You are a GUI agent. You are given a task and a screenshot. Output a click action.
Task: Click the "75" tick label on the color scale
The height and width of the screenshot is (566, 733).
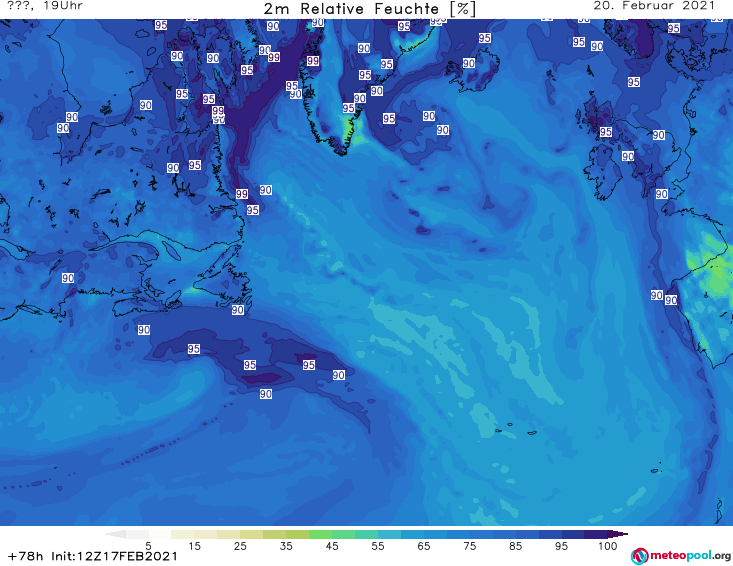pyautogui.click(x=469, y=546)
